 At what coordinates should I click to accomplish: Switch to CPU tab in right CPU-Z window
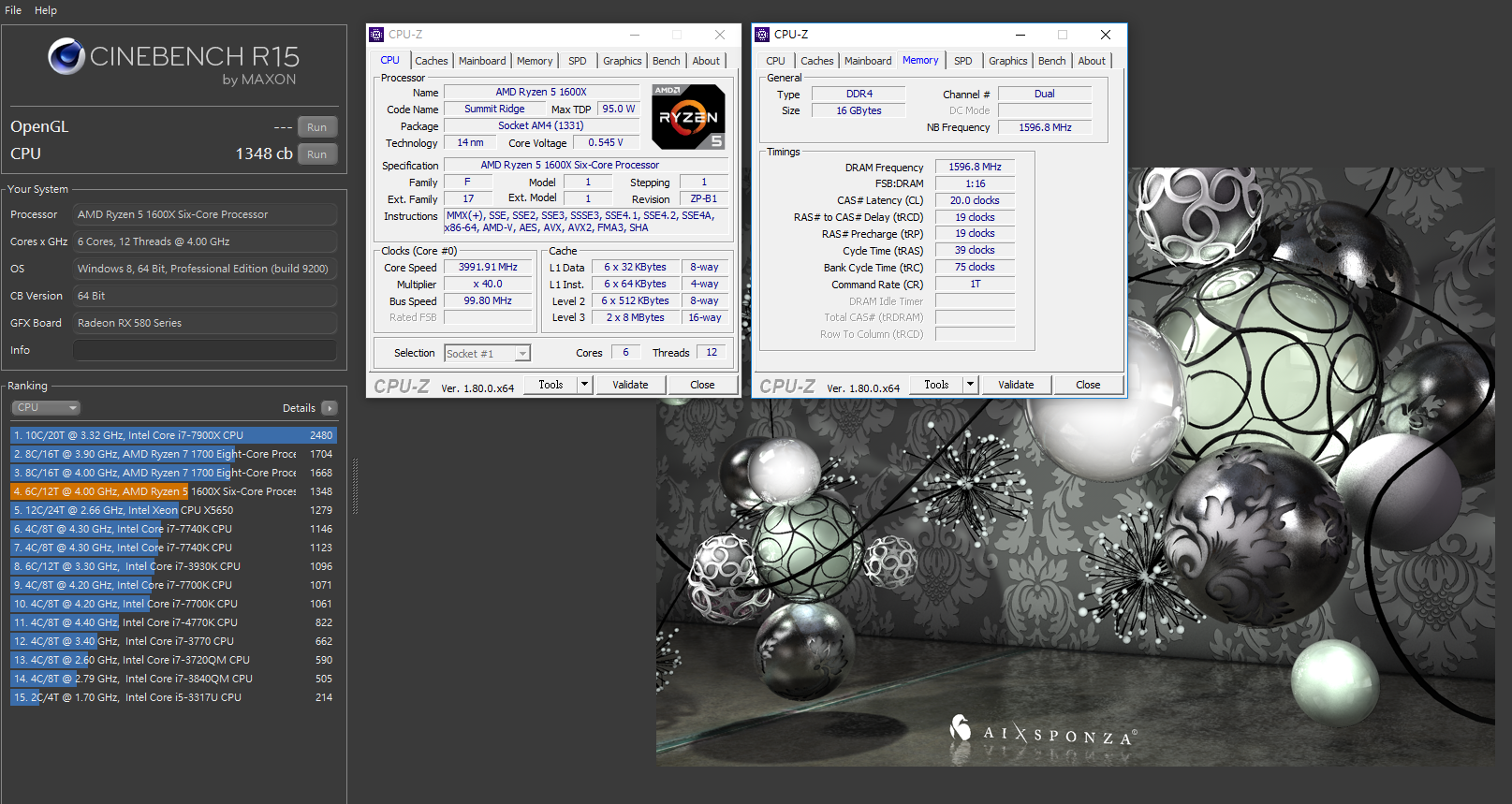tap(776, 61)
